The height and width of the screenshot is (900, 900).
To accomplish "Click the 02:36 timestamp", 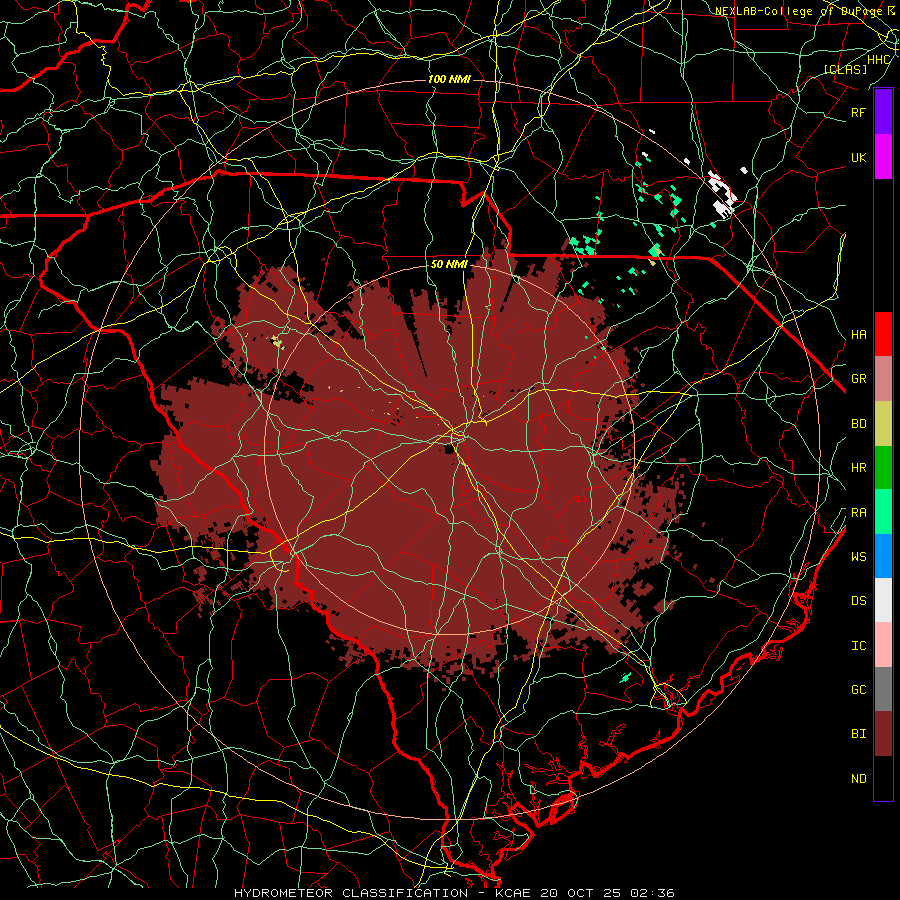I will (655, 893).
